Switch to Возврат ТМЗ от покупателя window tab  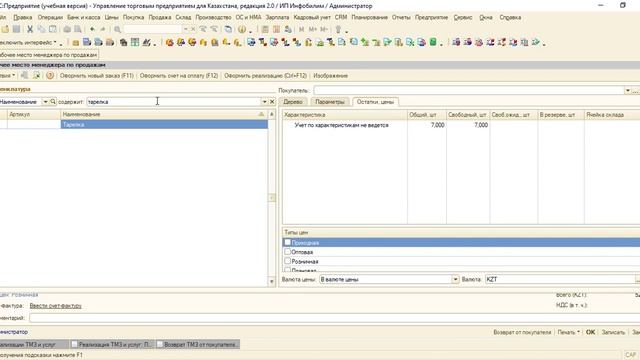coord(198,344)
